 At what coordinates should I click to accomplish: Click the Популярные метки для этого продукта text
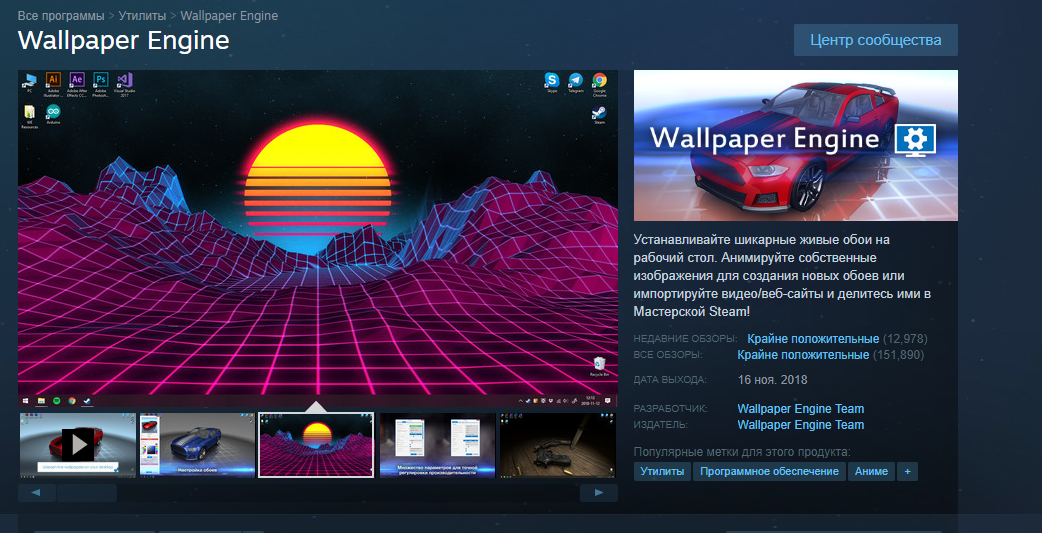pyautogui.click(x=742, y=452)
